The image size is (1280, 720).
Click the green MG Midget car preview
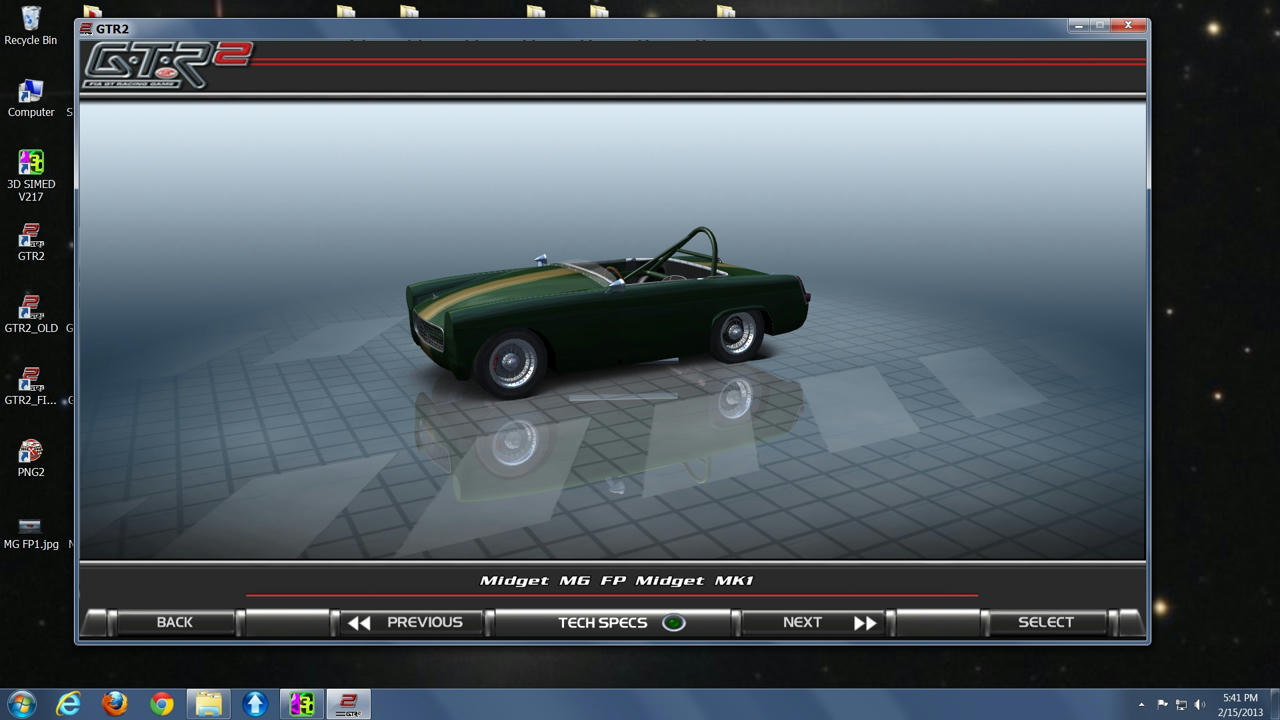pos(608,312)
